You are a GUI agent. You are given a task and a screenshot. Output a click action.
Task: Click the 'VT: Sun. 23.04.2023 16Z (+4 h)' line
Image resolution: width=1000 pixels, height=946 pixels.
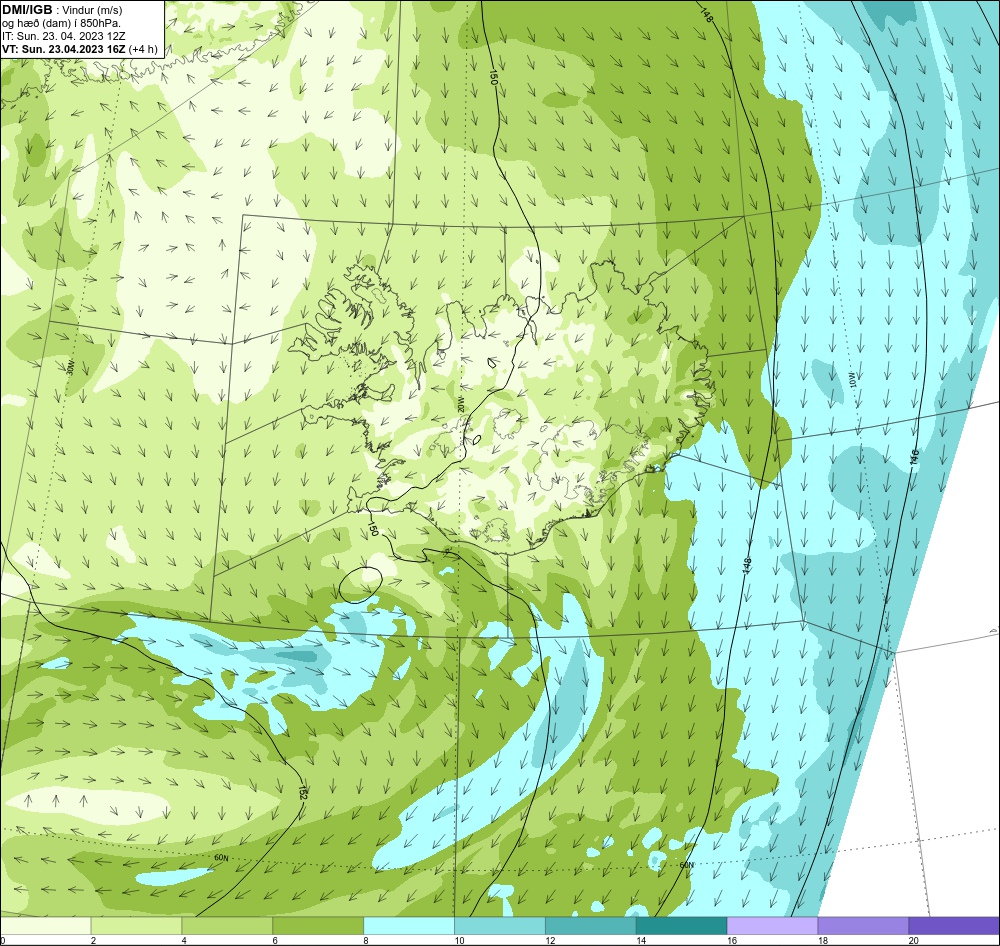pos(80,49)
